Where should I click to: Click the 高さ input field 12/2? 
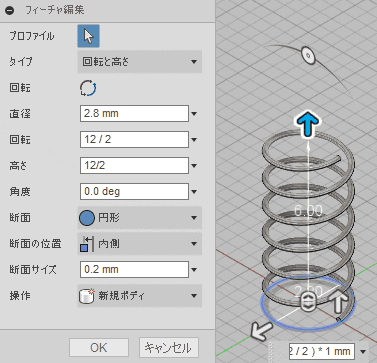click(134, 165)
